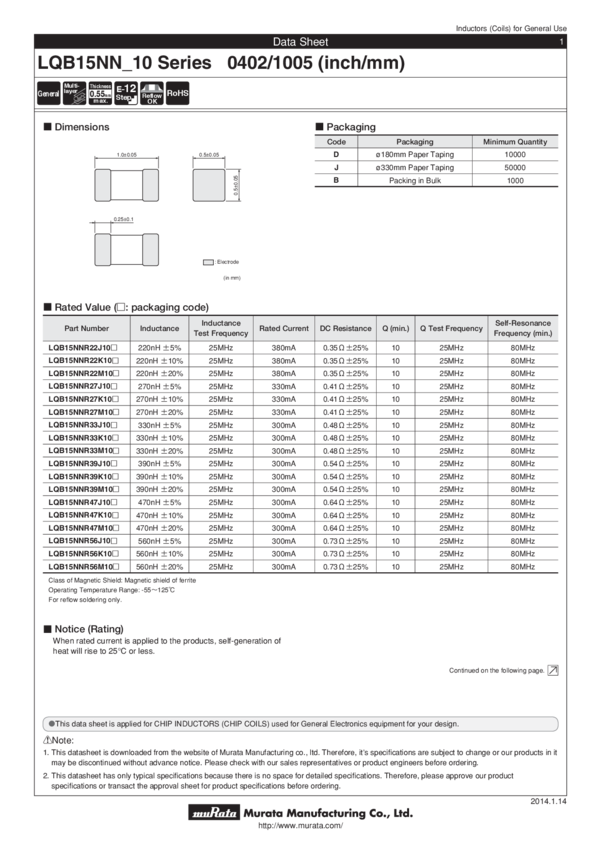Select ø180mm Paper Taping cell
Image resolution: width=601 pixels, height=850 pixels.
click(415, 154)
